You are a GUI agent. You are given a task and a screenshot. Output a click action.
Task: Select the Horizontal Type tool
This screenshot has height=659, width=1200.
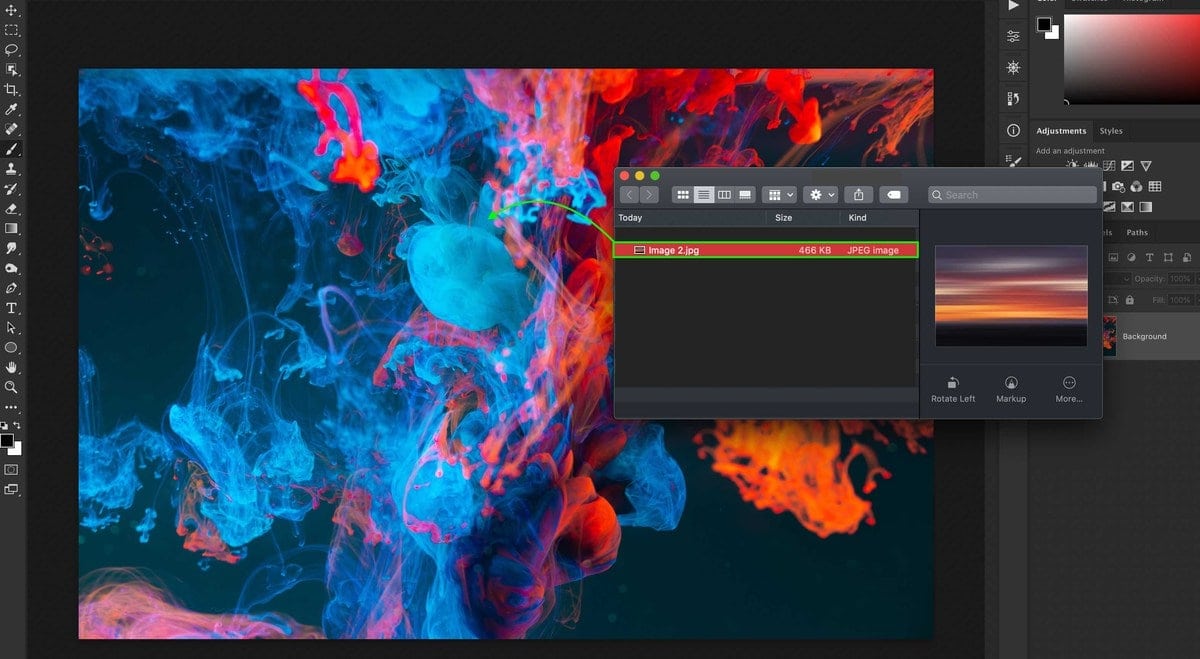click(x=12, y=308)
